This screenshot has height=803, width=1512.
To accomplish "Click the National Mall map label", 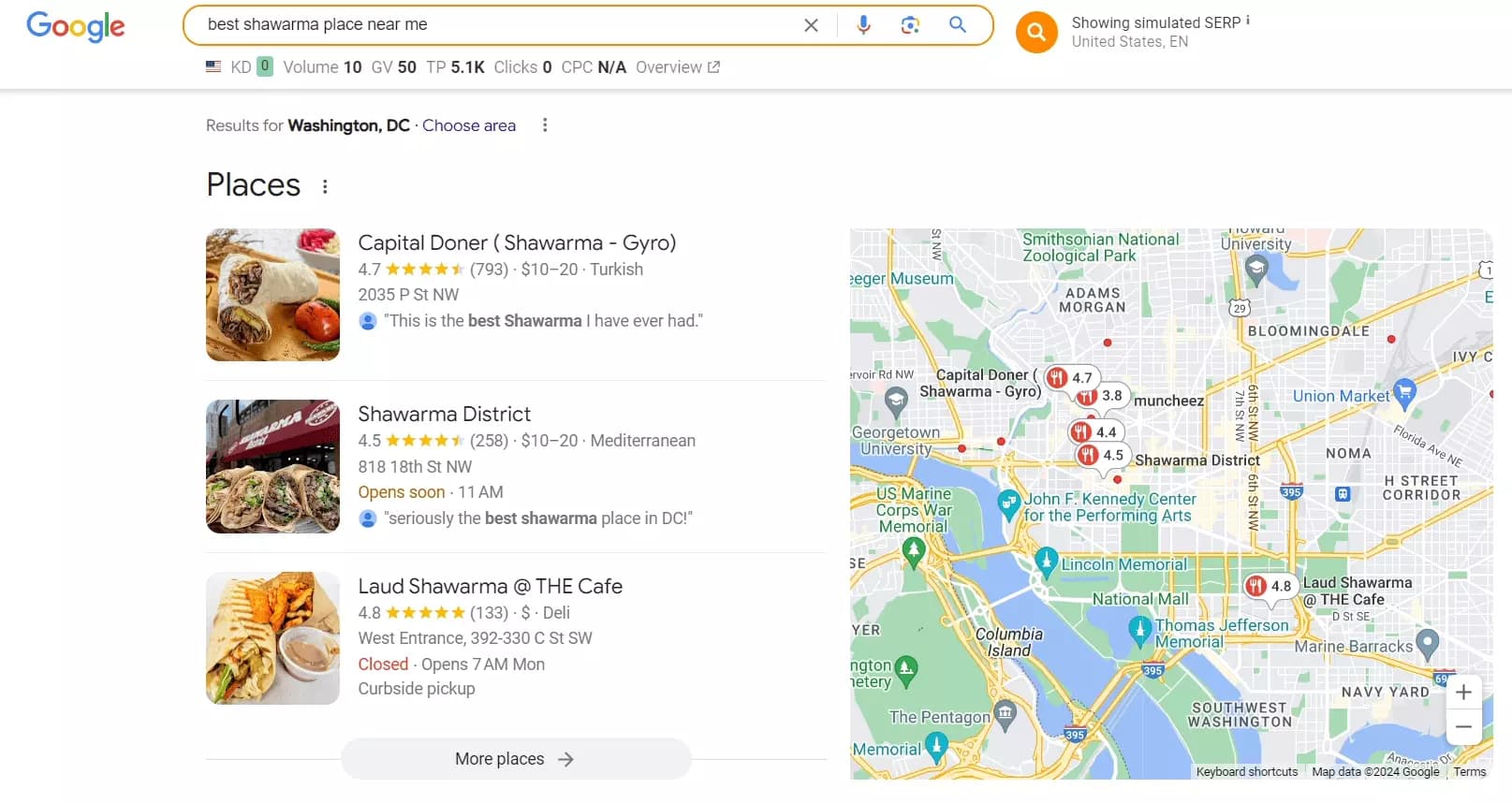I will click(x=1140, y=599).
